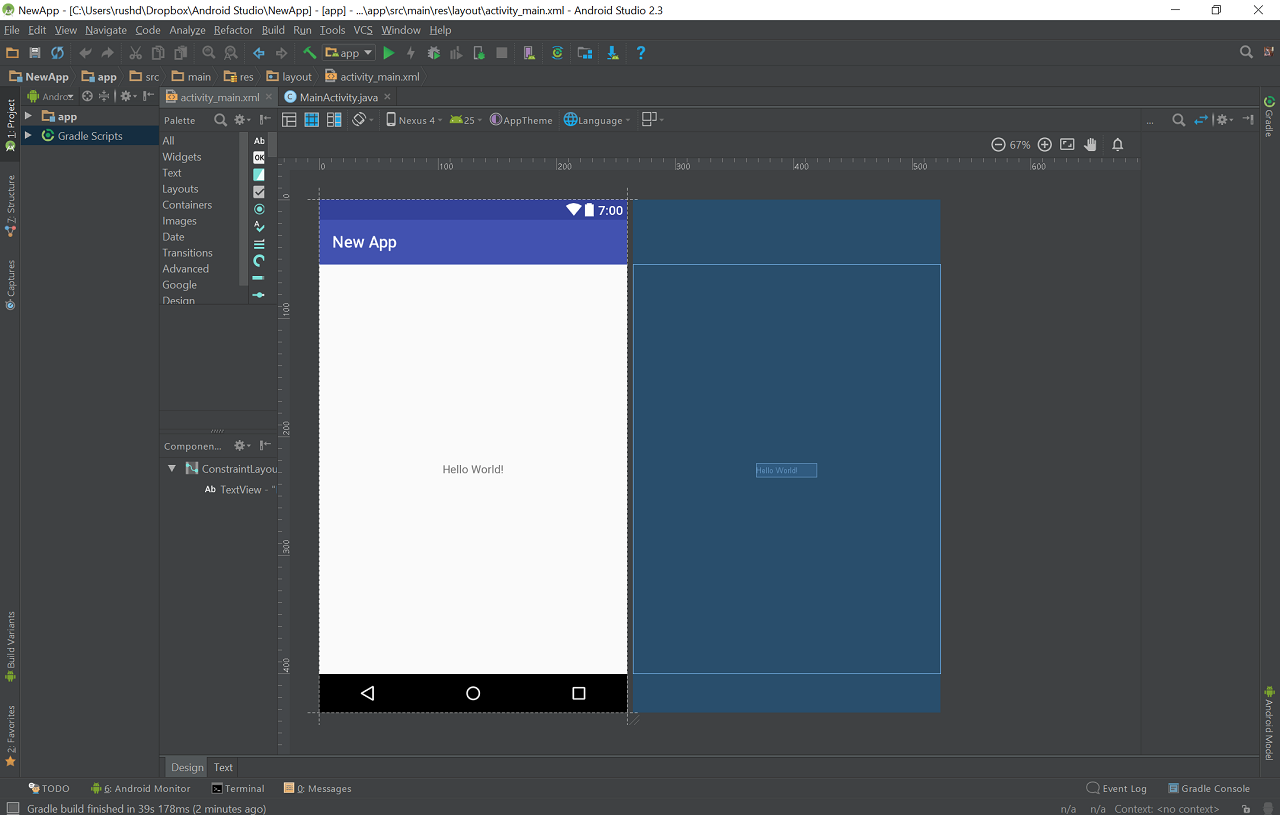
Task: Open the Refactor menu
Action: (233, 30)
